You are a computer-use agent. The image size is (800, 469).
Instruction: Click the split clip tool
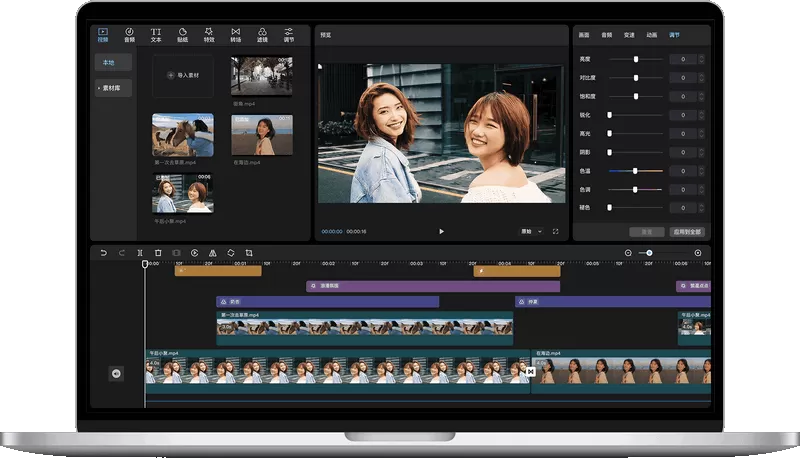[140, 253]
